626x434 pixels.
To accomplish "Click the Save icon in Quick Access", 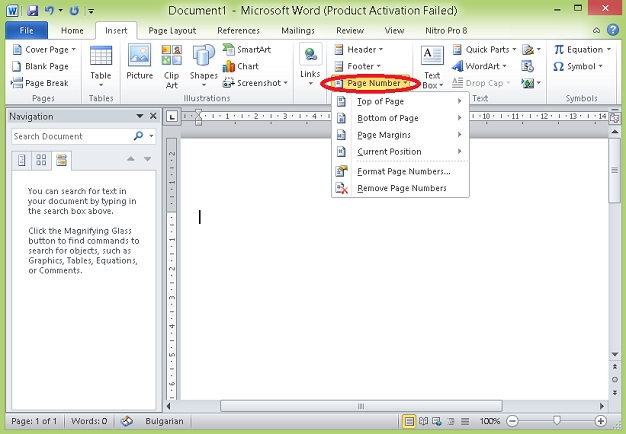I will 33,10.
